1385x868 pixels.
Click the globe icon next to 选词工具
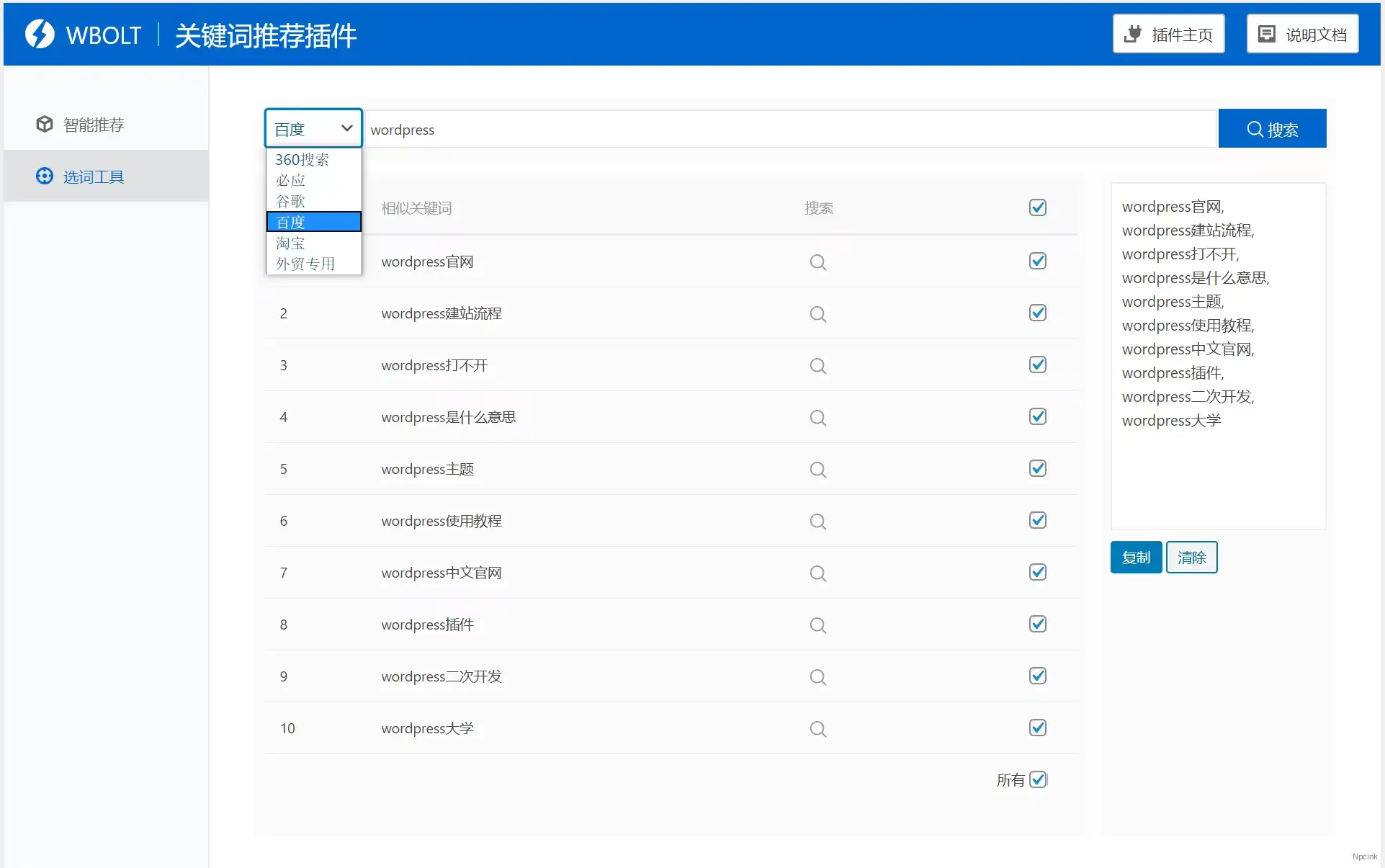coord(44,176)
